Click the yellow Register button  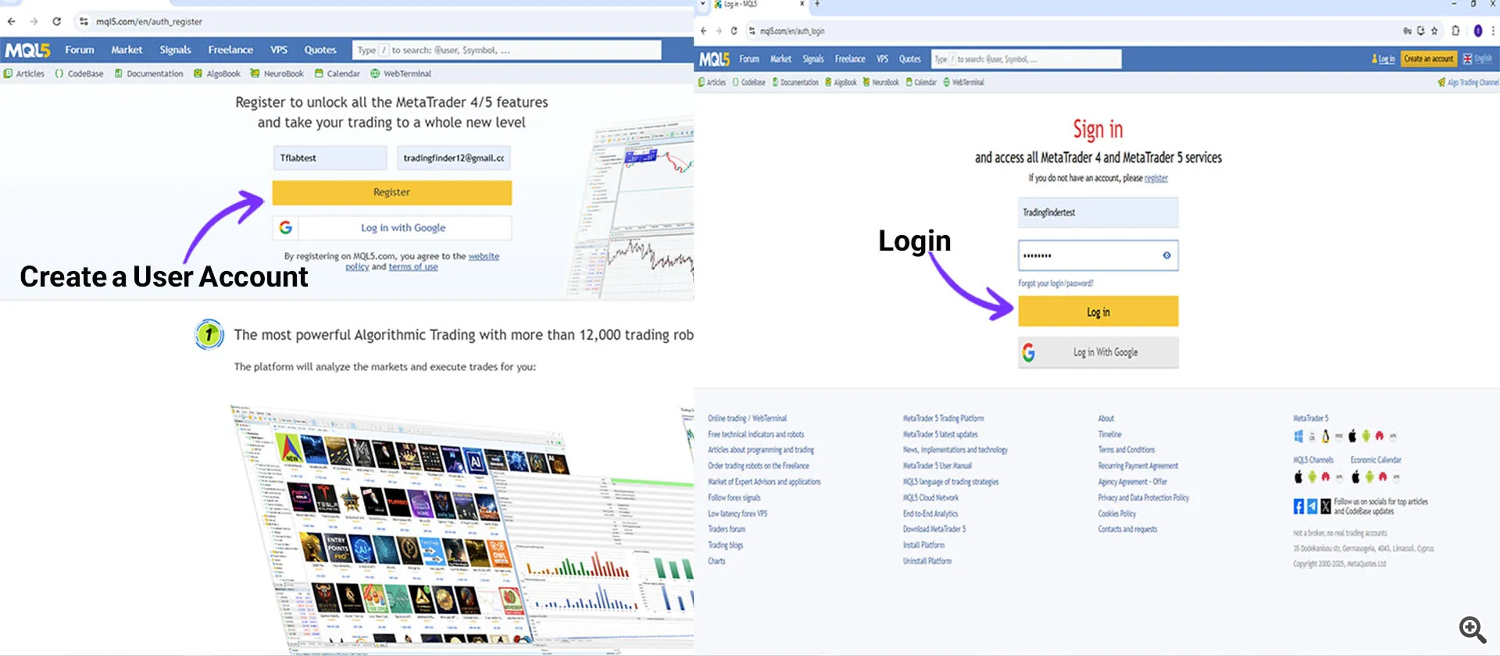coord(392,192)
